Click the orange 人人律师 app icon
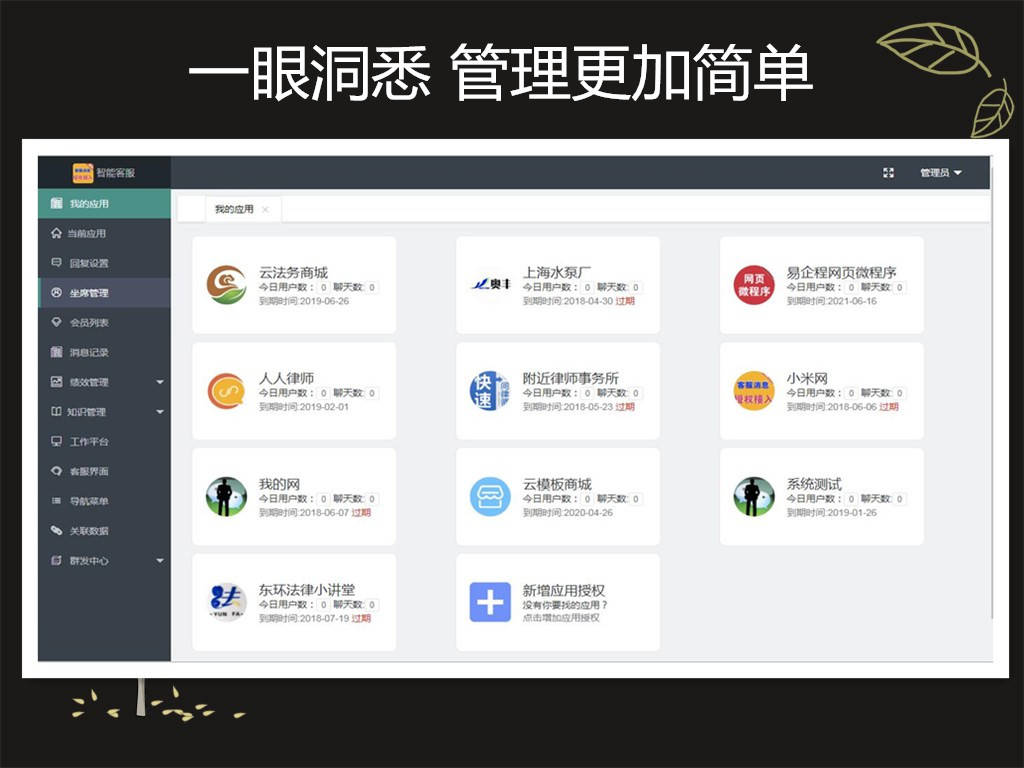1024x768 pixels. pos(226,391)
